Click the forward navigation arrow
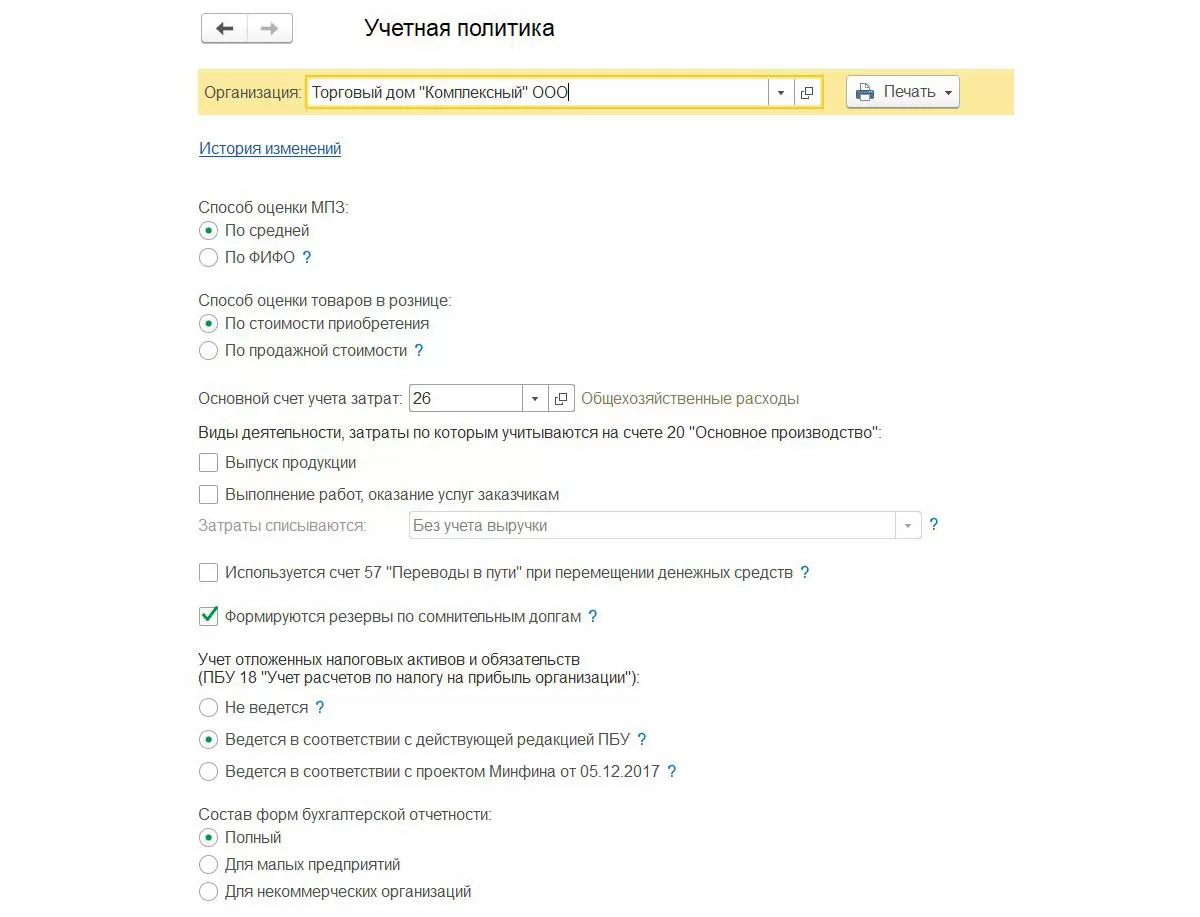This screenshot has height=917, width=1200. pyautogui.click(x=269, y=29)
